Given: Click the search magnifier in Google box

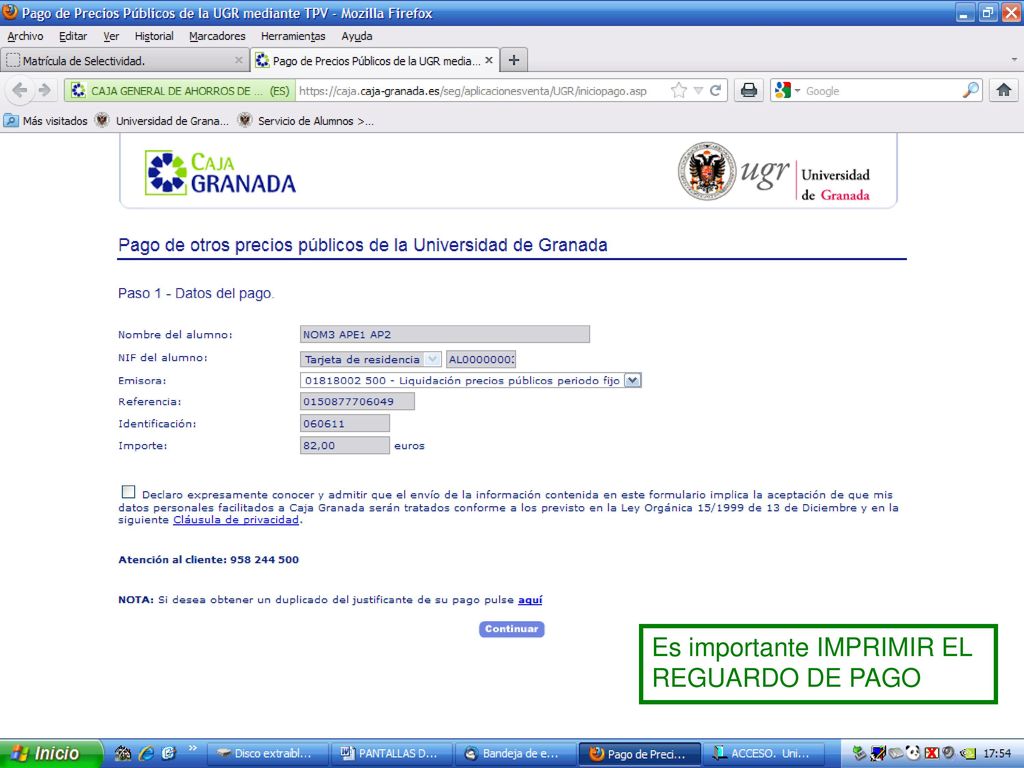Looking at the screenshot, I should [x=971, y=90].
